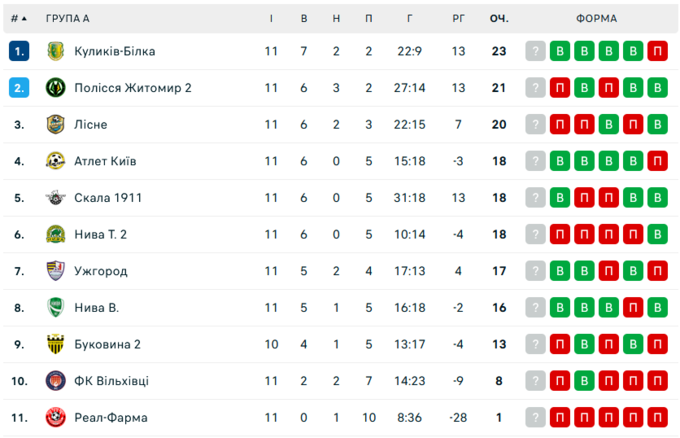Sort table by РГ goal difference
The image size is (680, 438).
pyautogui.click(x=458, y=18)
